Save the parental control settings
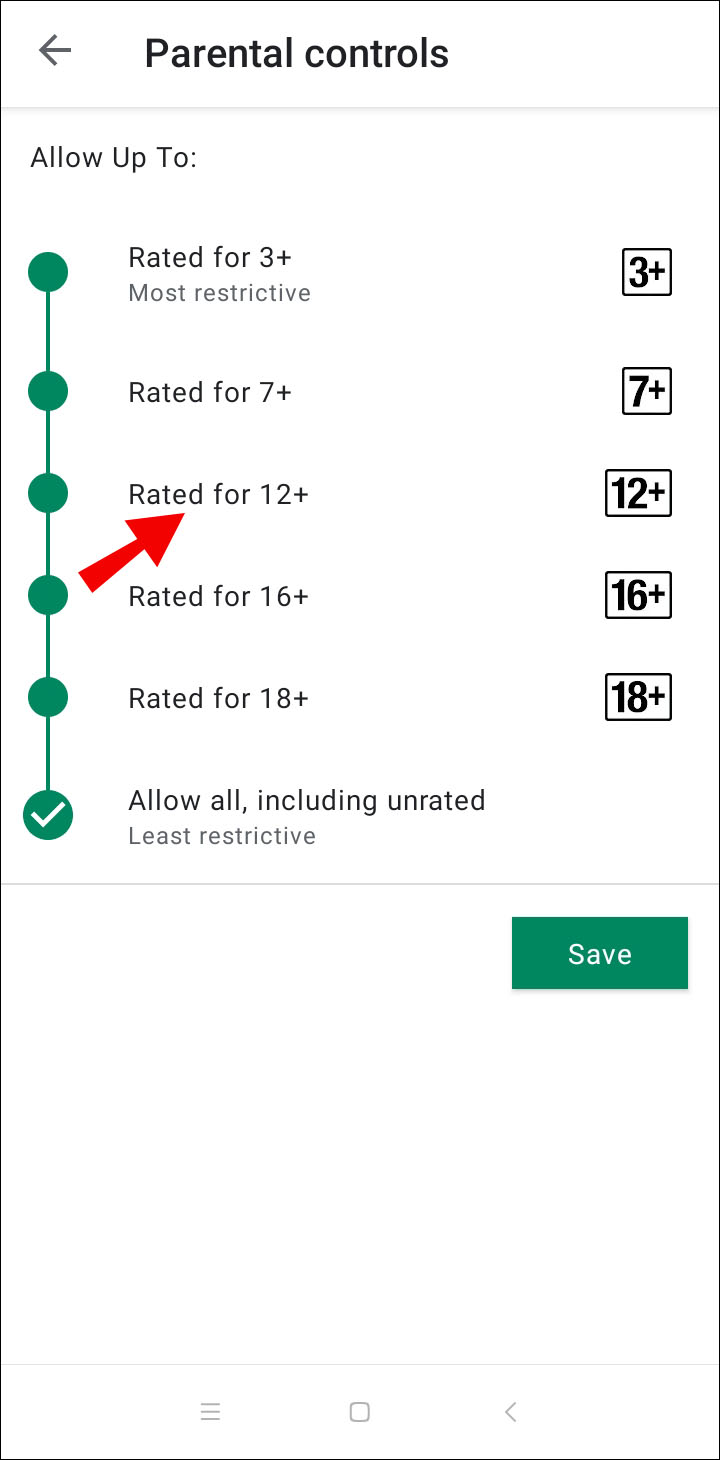The width and height of the screenshot is (720, 1460). [599, 953]
